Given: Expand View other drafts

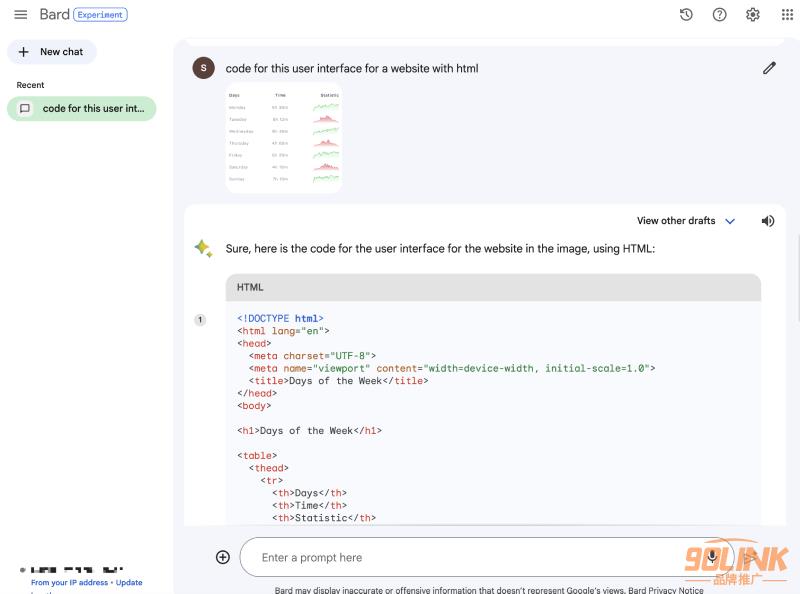Looking at the screenshot, I should click(686, 221).
